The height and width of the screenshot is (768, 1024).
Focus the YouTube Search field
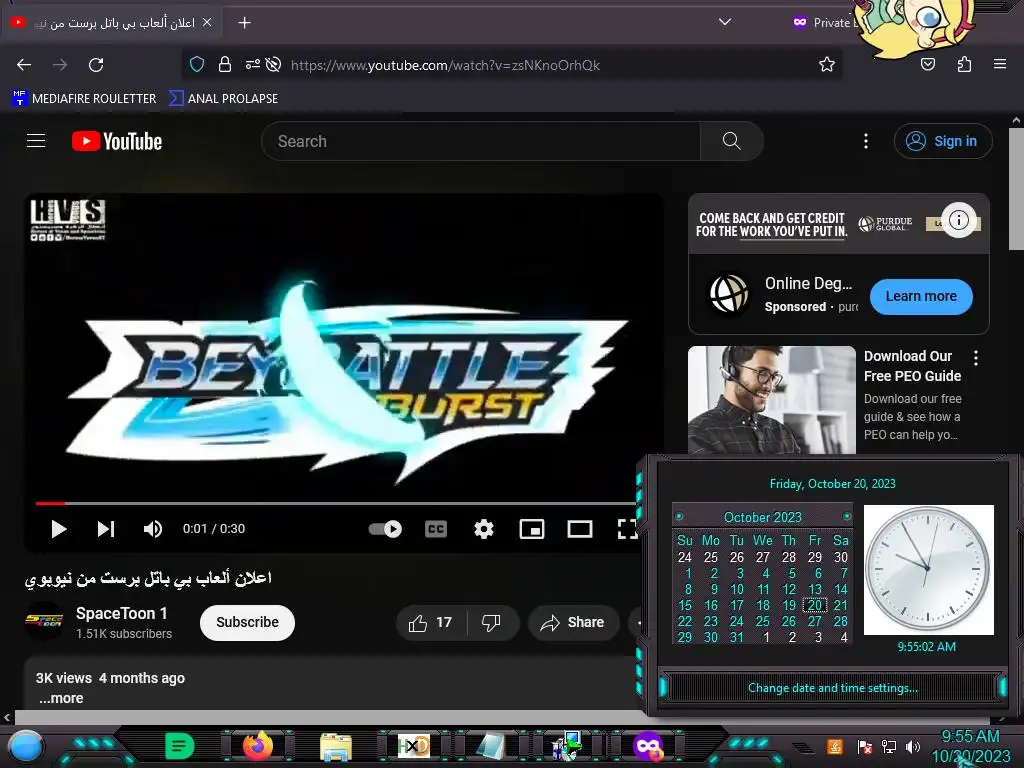click(481, 141)
